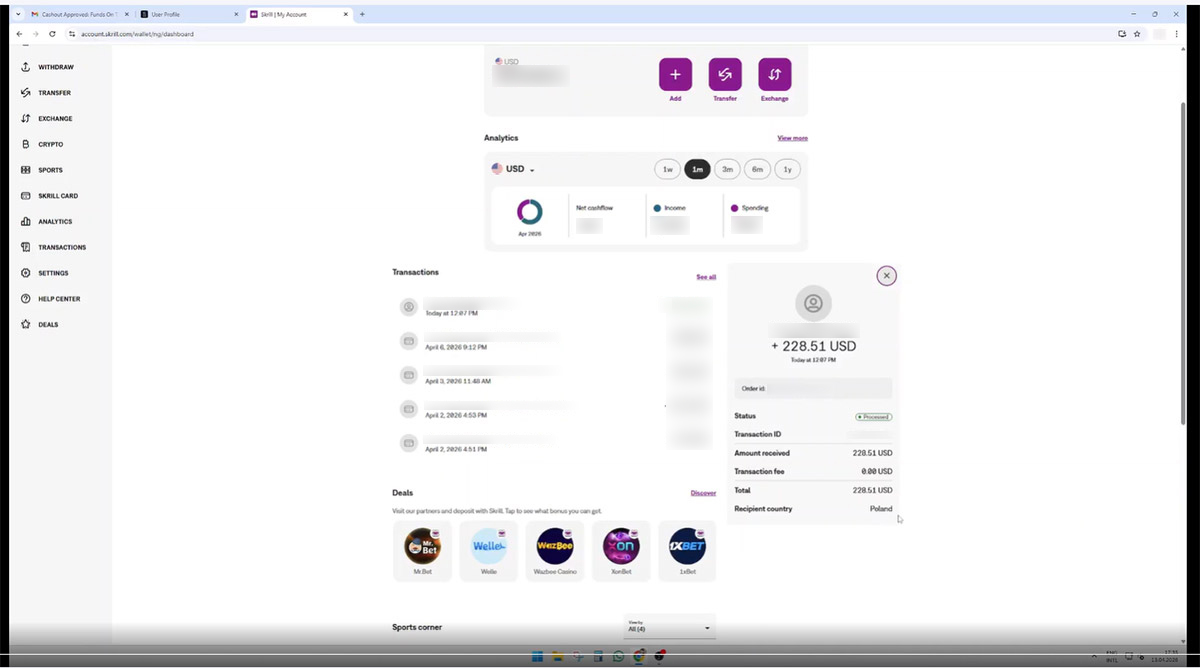Click the purple Add funds button
The width and height of the screenshot is (1200, 668).
(x=675, y=74)
